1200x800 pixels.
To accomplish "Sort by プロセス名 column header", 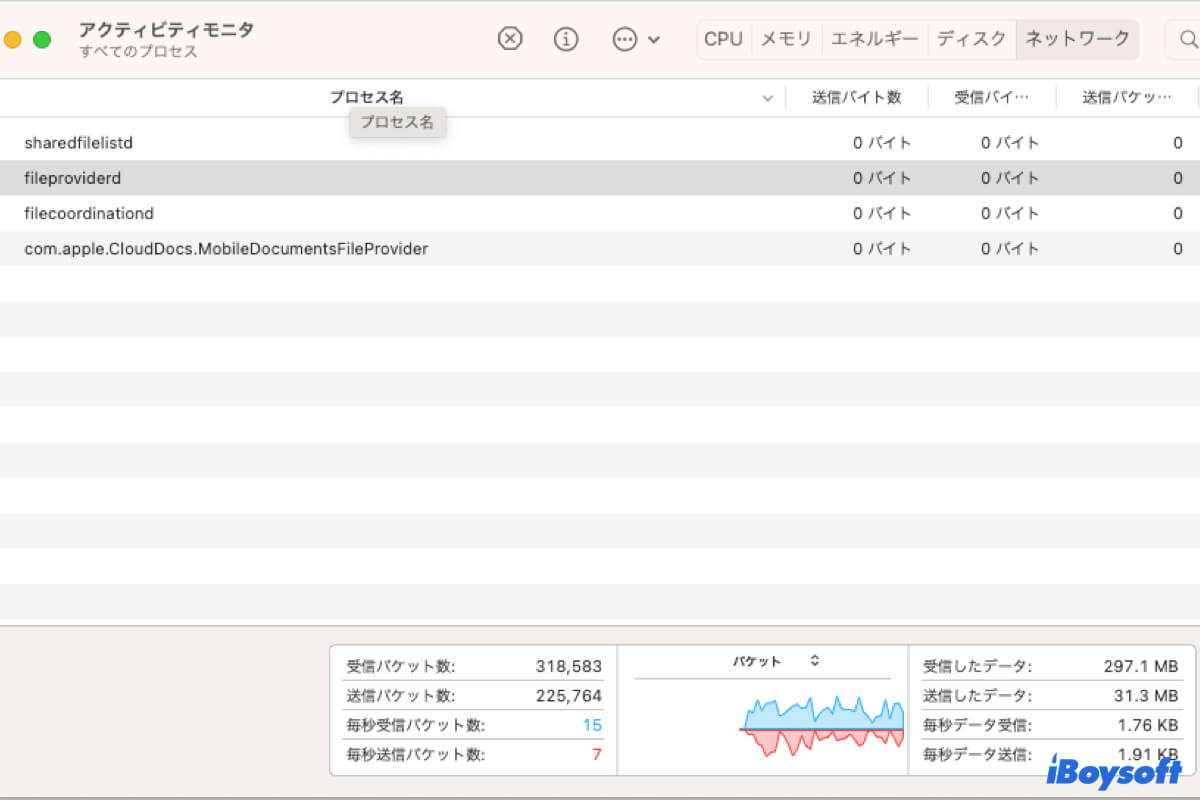I will point(367,98).
